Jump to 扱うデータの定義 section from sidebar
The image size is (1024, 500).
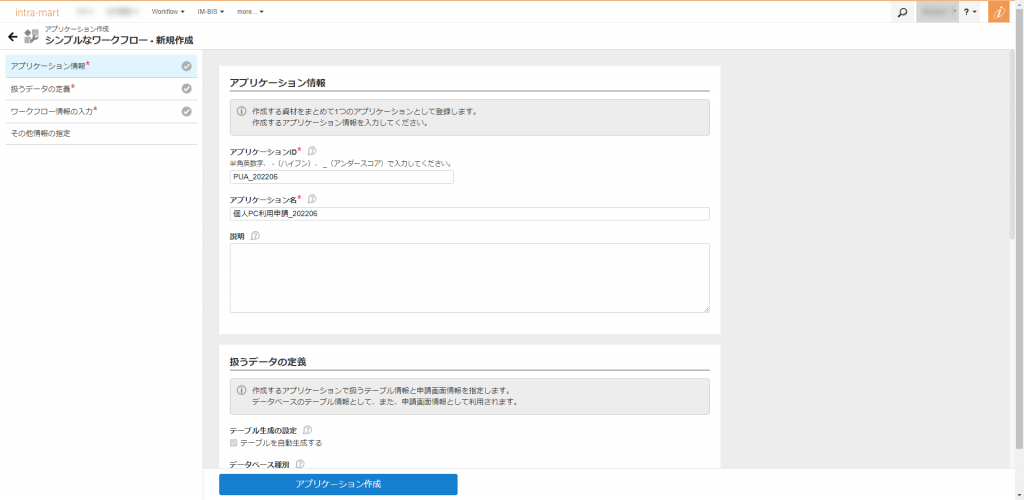pos(101,89)
